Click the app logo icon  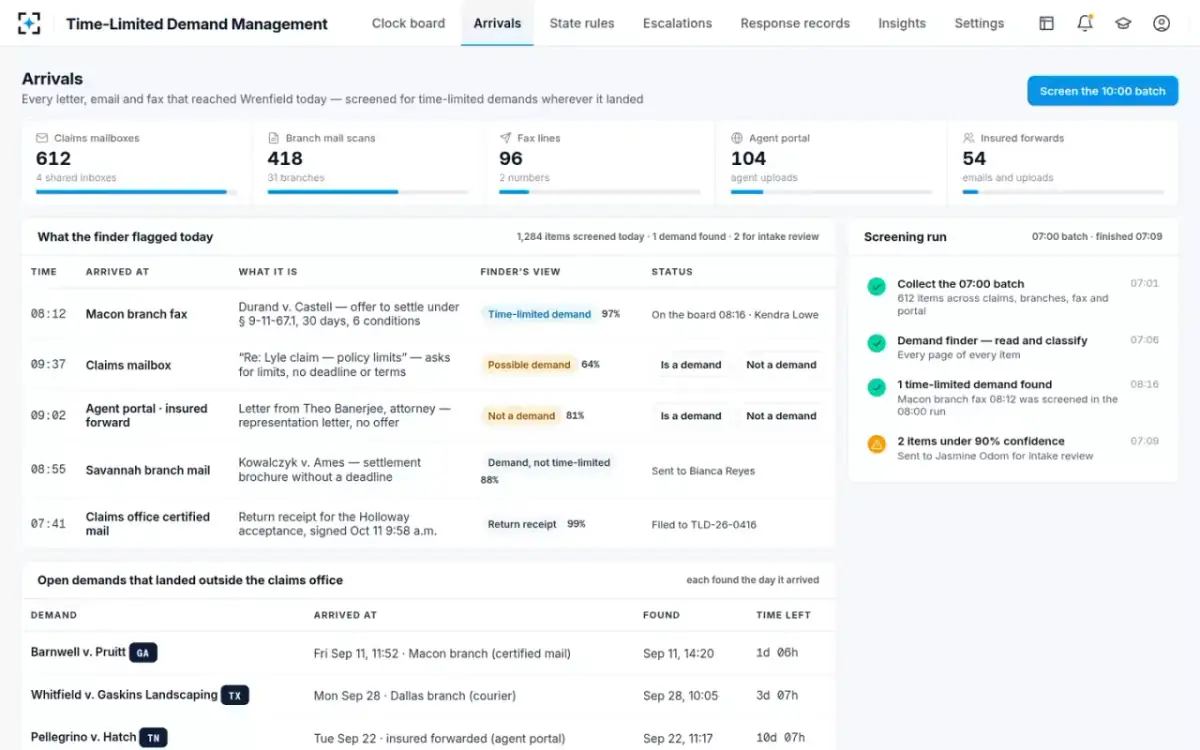pyautogui.click(x=29, y=23)
